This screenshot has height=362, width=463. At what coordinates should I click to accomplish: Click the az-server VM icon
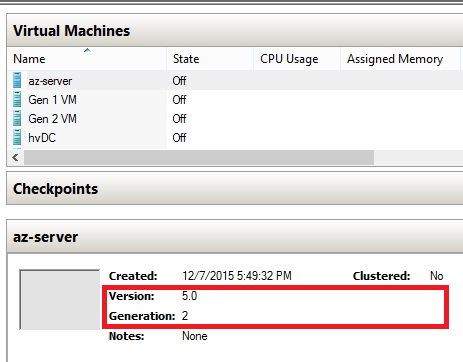tap(17, 80)
